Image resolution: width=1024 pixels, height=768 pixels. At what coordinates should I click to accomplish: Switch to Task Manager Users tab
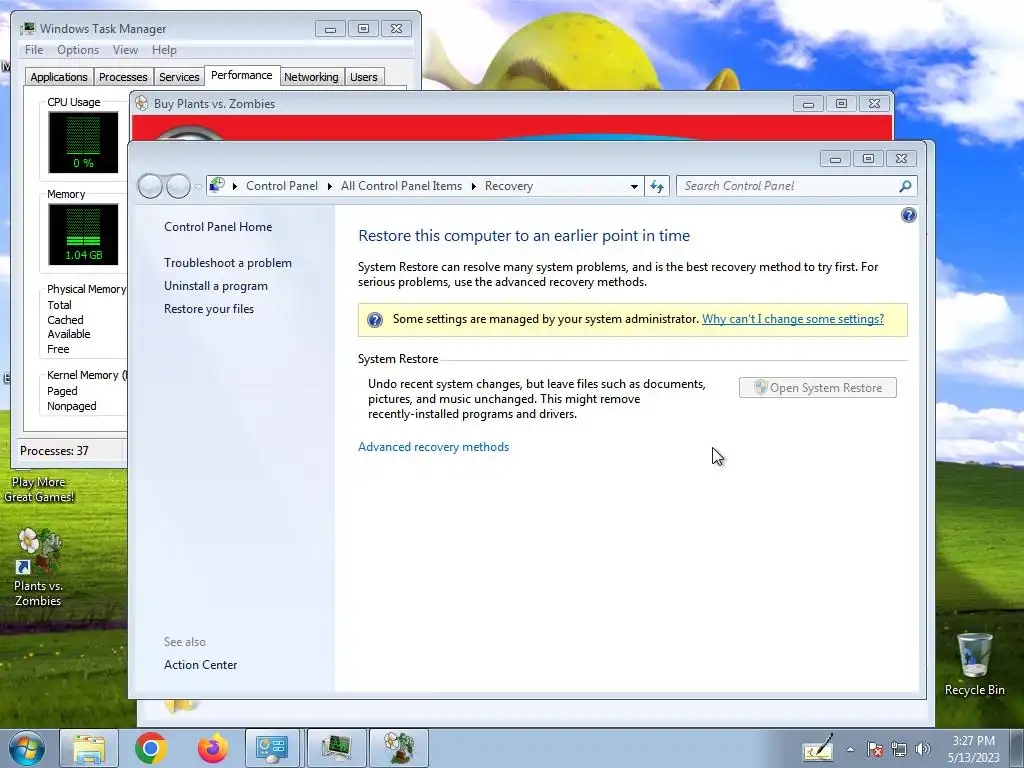pyautogui.click(x=364, y=77)
